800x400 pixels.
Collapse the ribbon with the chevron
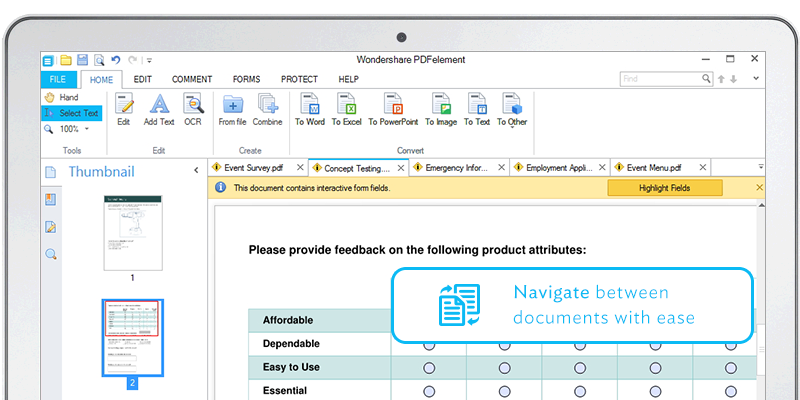coord(756,79)
